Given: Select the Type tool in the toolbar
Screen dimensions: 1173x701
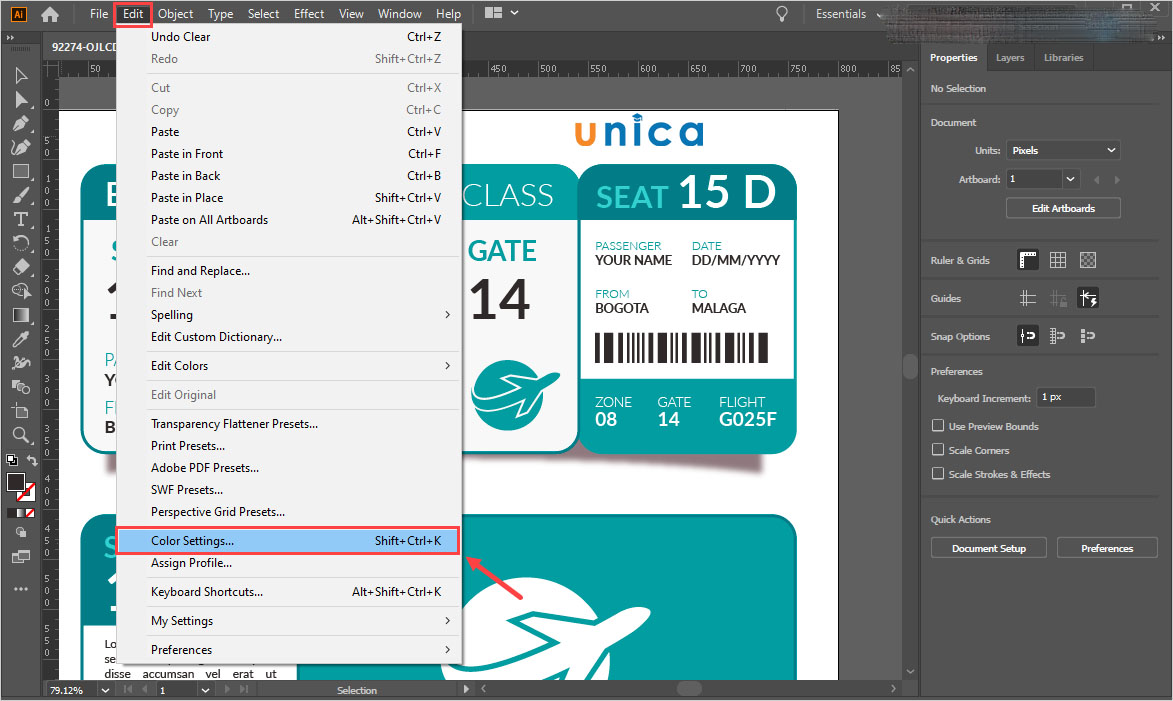Looking at the screenshot, I should tap(20, 219).
